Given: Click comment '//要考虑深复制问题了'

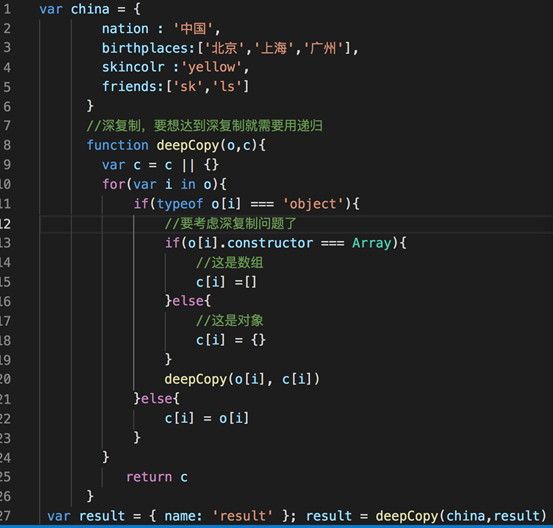Looking at the screenshot, I should (x=231, y=223).
